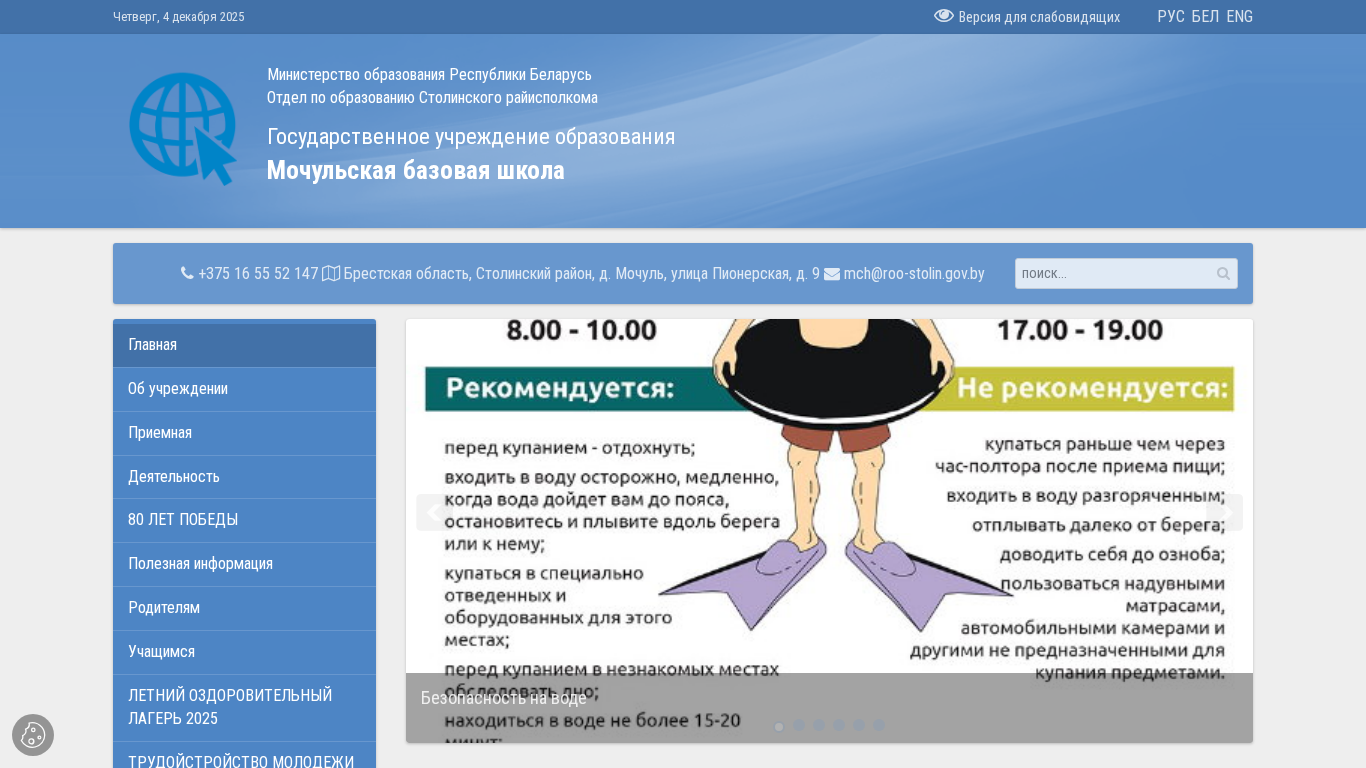This screenshot has width=1366, height=768.
Task: Open cookie settings via the cookie icon
Action: coord(33,735)
